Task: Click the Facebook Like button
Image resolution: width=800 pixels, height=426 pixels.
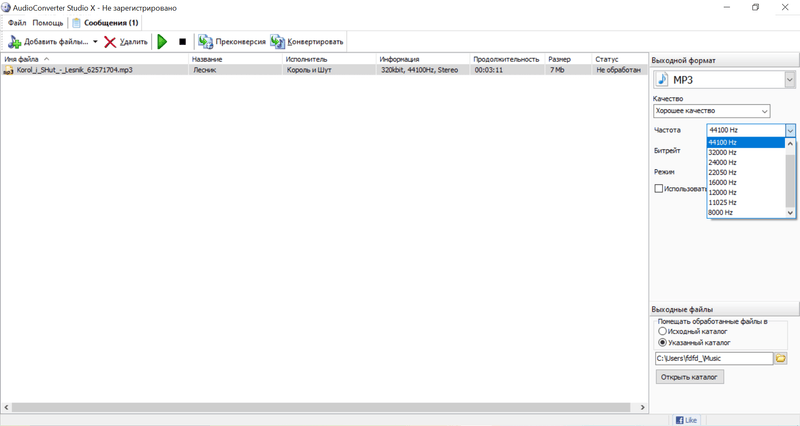Action: tap(686, 420)
